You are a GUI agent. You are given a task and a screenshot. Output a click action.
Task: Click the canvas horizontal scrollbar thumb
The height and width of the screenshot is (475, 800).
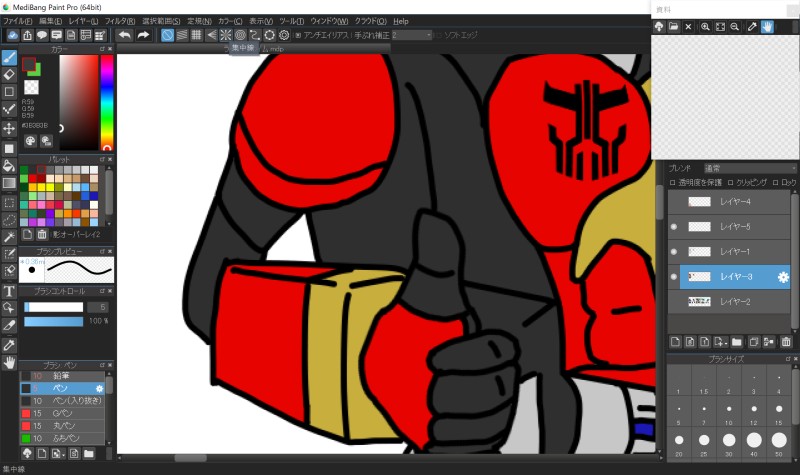(191, 458)
